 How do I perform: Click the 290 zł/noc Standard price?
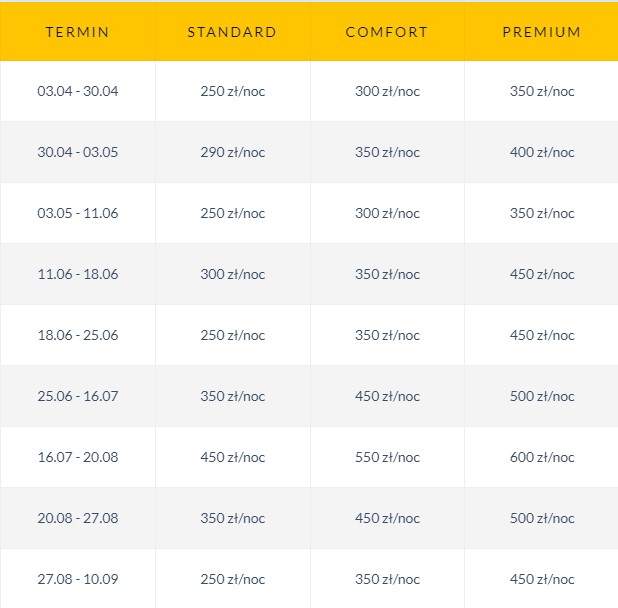point(232,152)
